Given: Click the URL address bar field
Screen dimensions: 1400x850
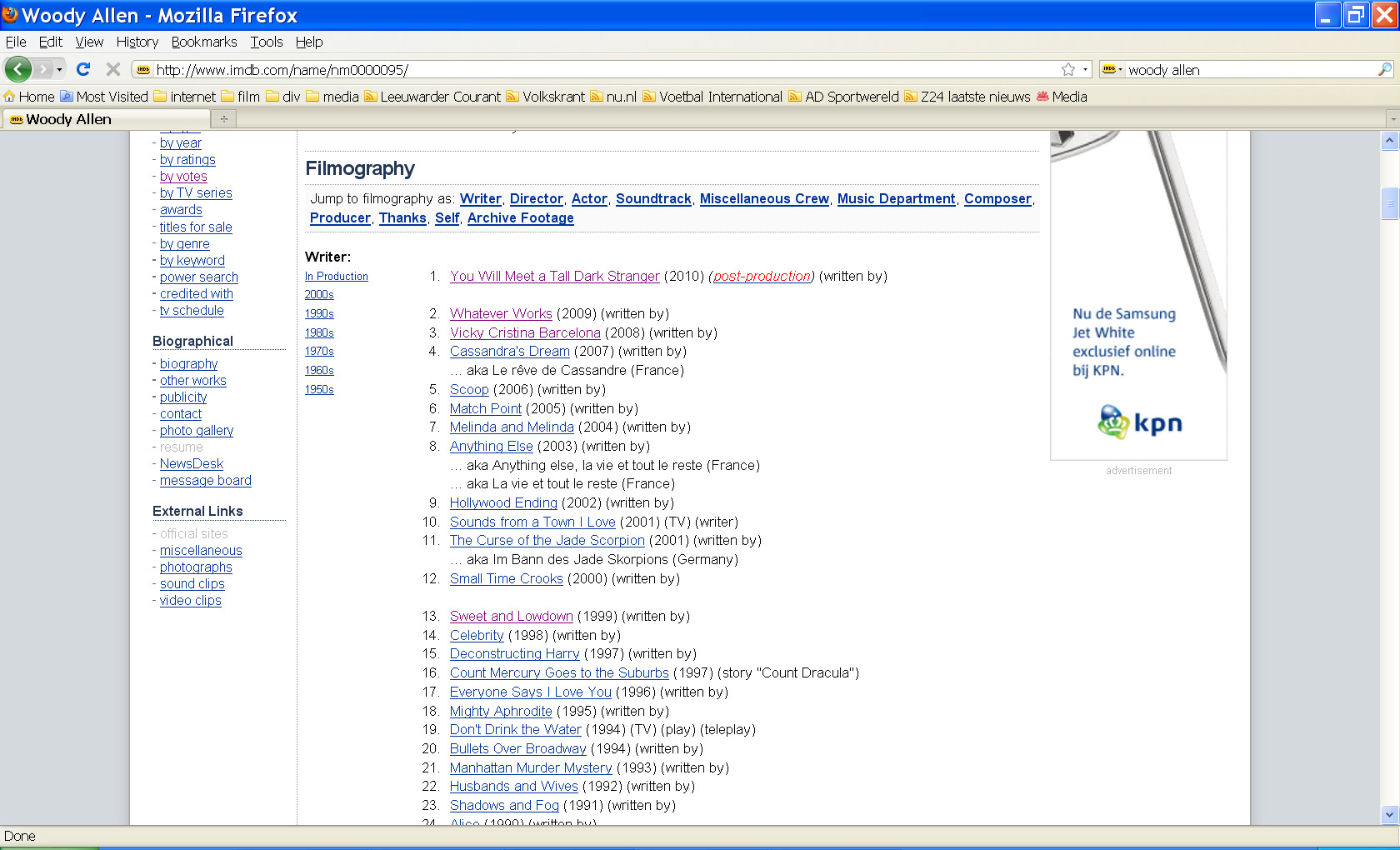Looking at the screenshot, I should [x=600, y=70].
